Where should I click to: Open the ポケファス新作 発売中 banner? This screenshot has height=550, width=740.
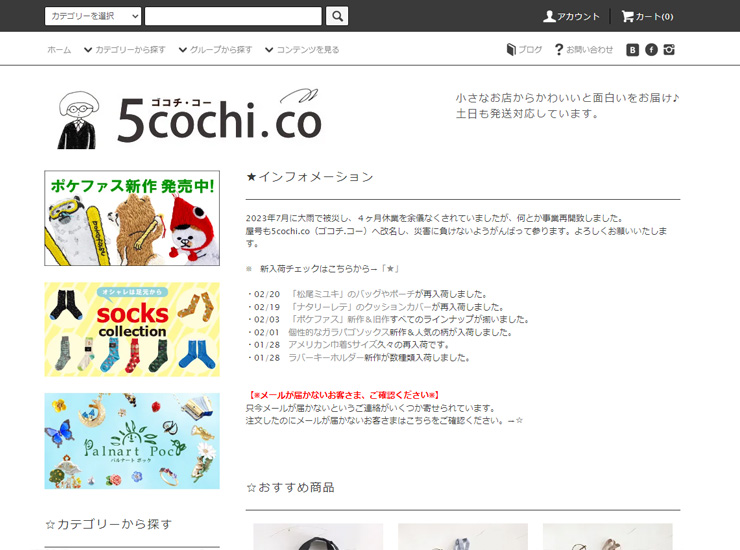coord(132,218)
